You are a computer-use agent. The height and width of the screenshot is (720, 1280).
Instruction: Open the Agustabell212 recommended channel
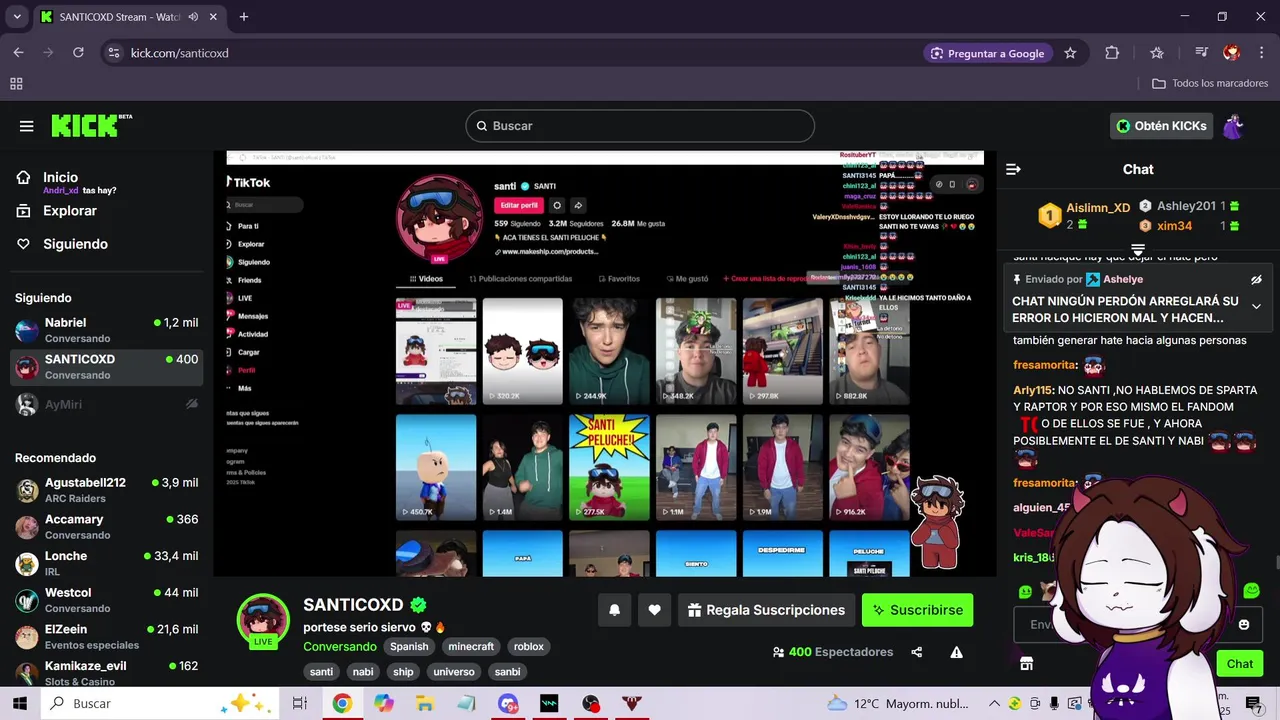point(108,490)
